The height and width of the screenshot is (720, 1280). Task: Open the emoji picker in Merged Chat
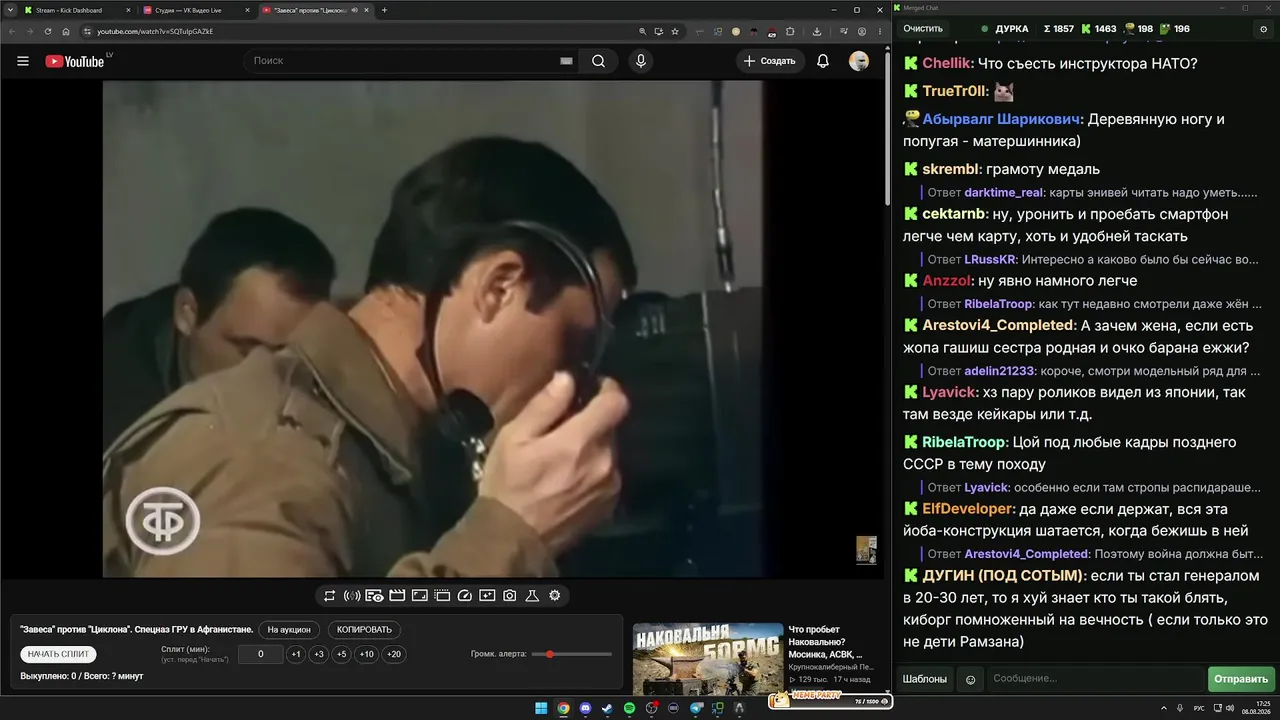coord(970,679)
